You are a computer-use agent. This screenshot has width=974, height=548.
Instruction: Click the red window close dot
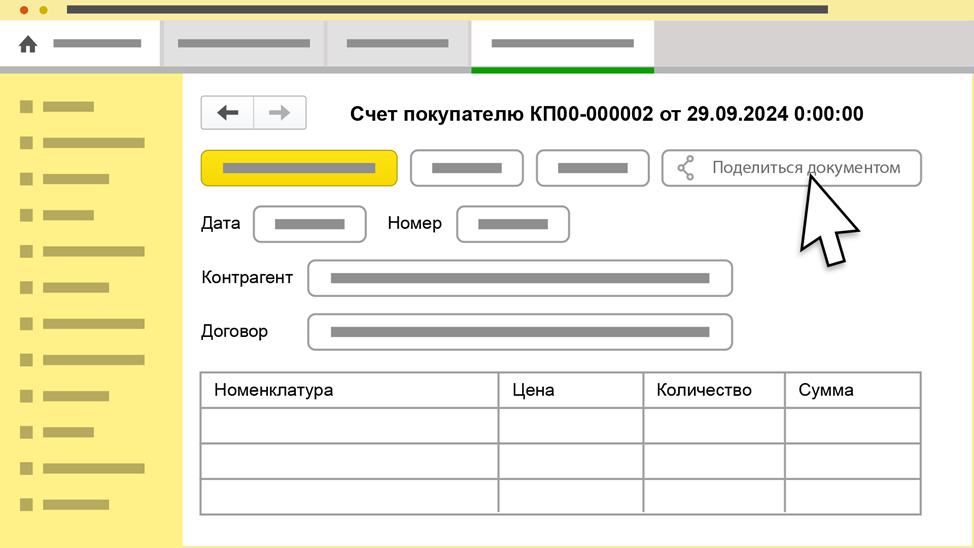click(x=24, y=10)
